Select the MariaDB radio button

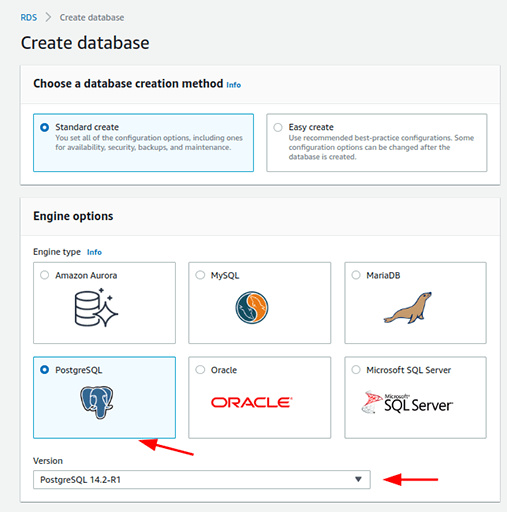tap(356, 275)
